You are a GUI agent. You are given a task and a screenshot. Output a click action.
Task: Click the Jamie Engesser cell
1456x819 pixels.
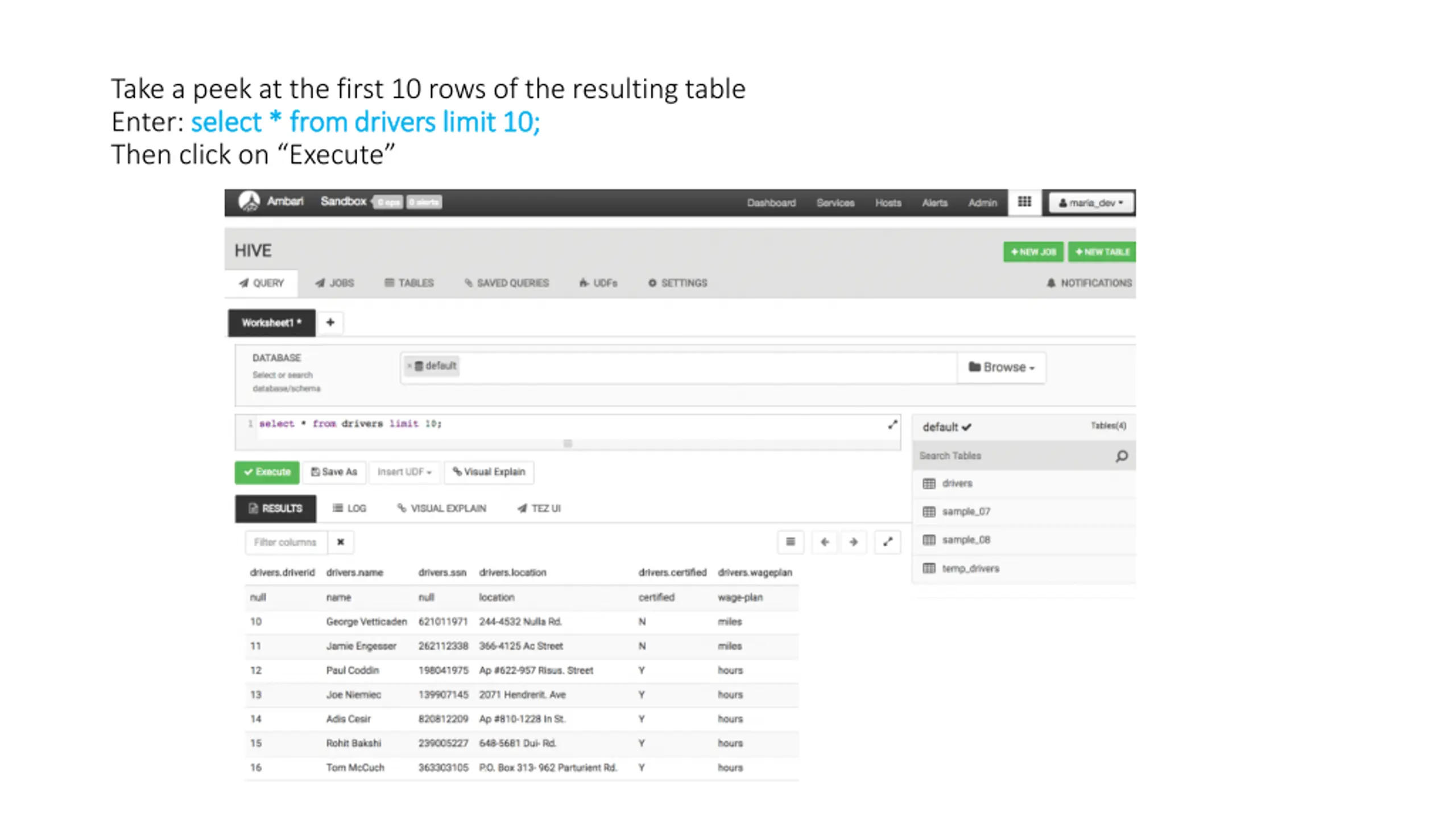361,646
